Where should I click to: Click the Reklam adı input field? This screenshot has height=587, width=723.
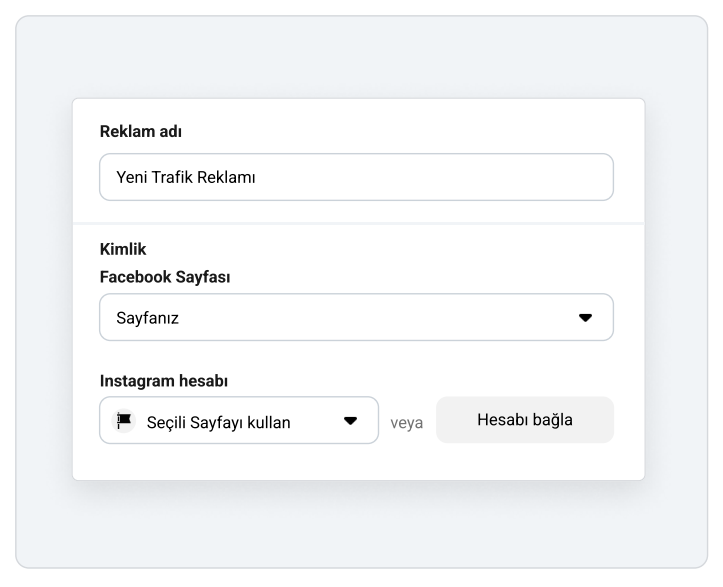[356, 177]
